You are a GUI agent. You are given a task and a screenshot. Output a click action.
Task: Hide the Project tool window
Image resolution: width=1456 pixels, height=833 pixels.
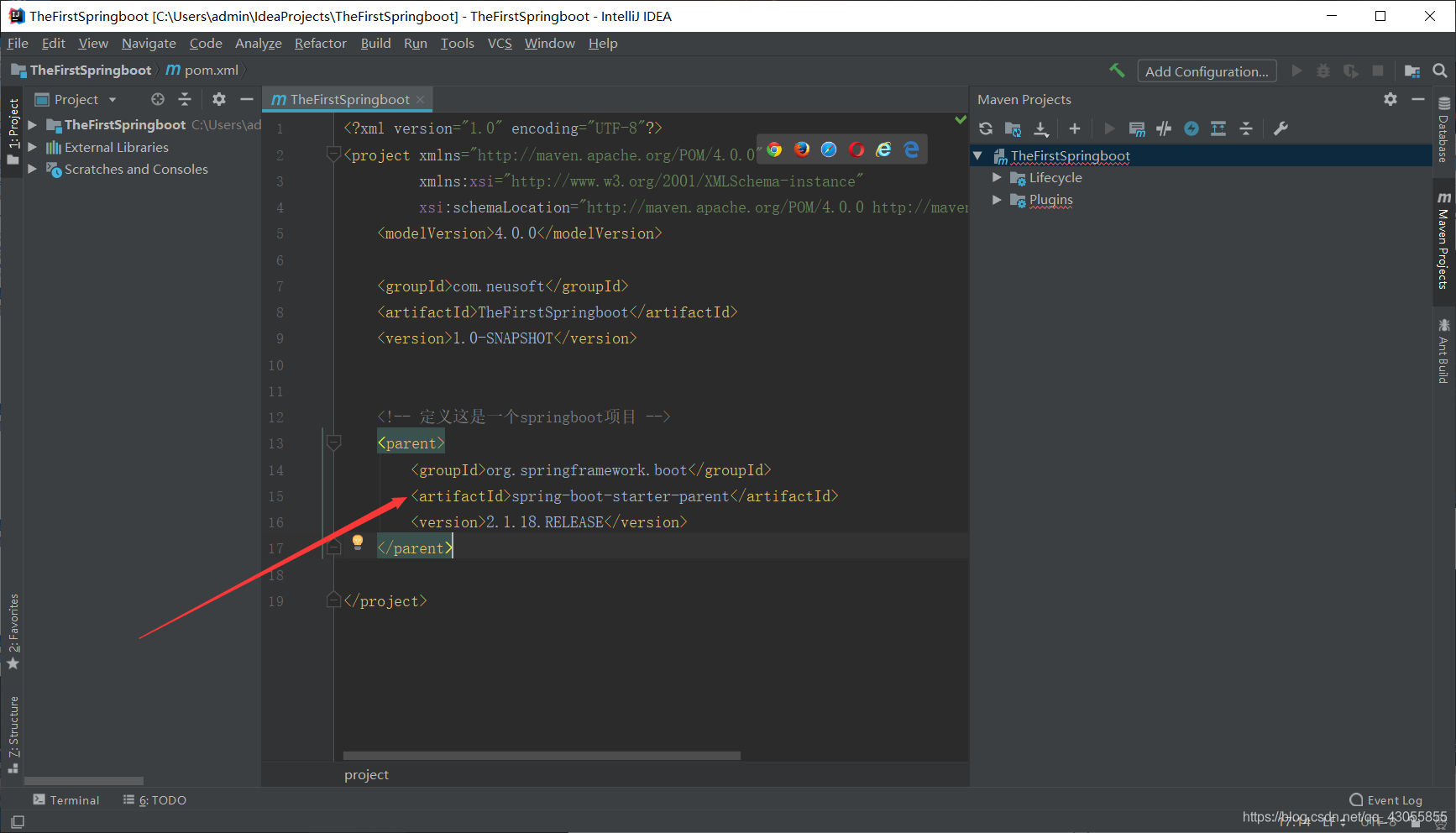pos(247,99)
